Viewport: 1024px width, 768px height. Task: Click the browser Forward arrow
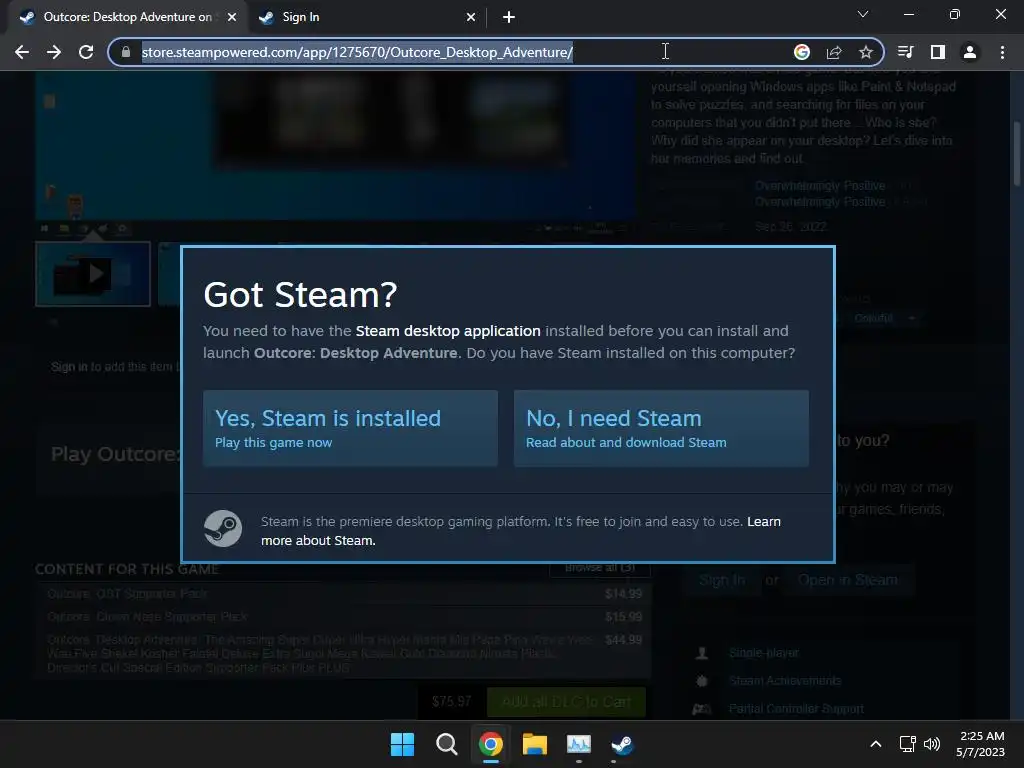(x=54, y=52)
